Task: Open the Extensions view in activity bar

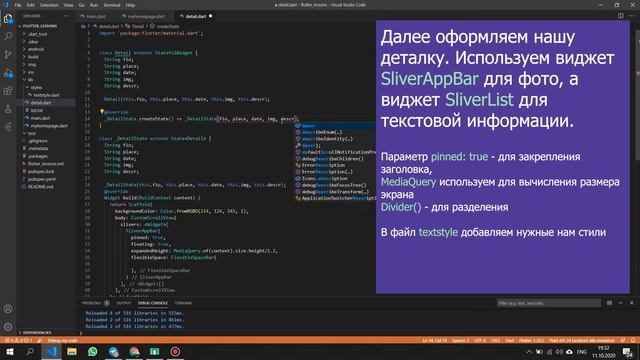Action: [x=8, y=91]
